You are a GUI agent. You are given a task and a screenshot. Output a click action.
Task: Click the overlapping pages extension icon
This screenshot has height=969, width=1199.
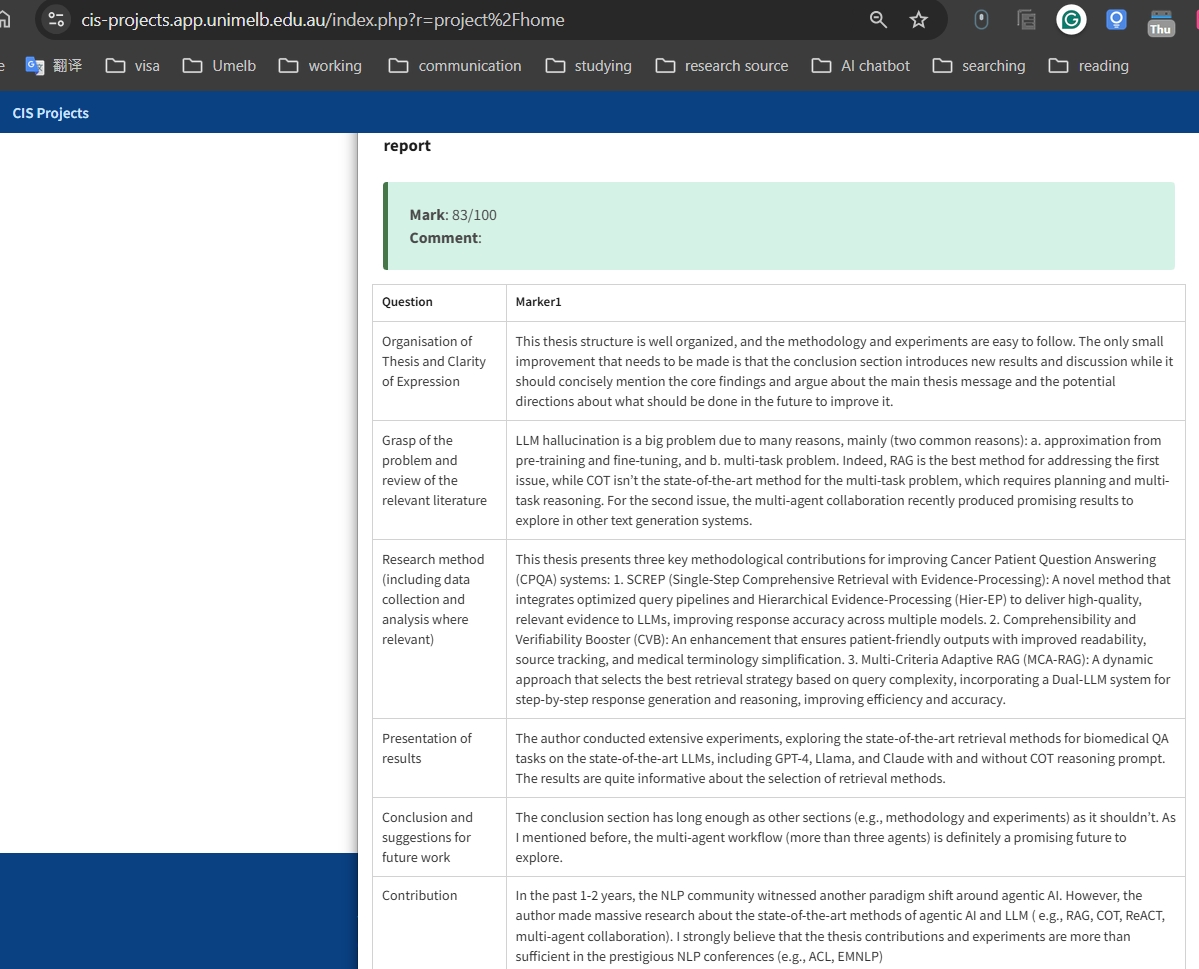1026,20
